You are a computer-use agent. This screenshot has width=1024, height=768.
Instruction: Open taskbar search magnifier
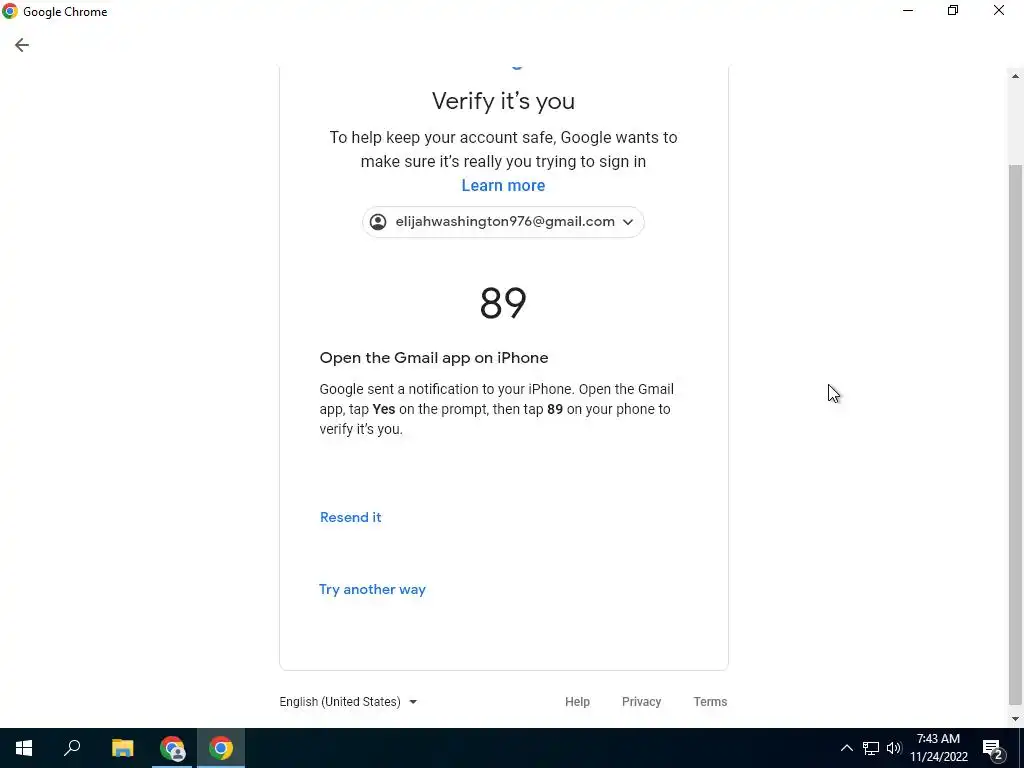coord(72,748)
